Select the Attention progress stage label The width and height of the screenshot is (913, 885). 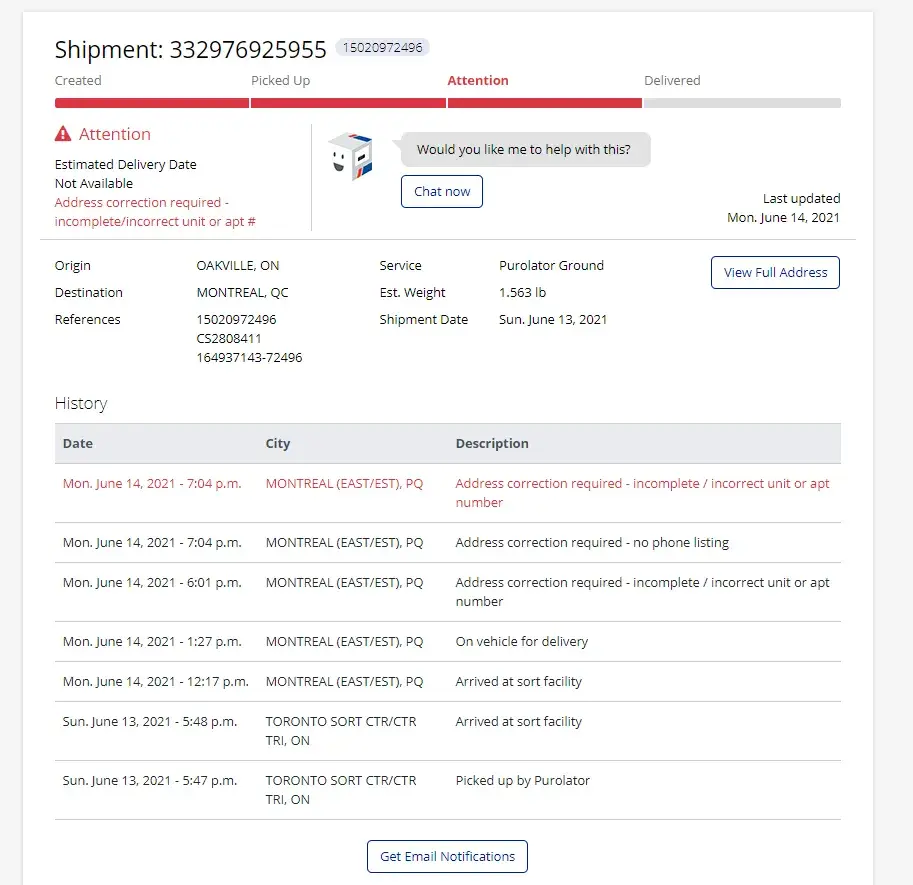click(x=477, y=80)
